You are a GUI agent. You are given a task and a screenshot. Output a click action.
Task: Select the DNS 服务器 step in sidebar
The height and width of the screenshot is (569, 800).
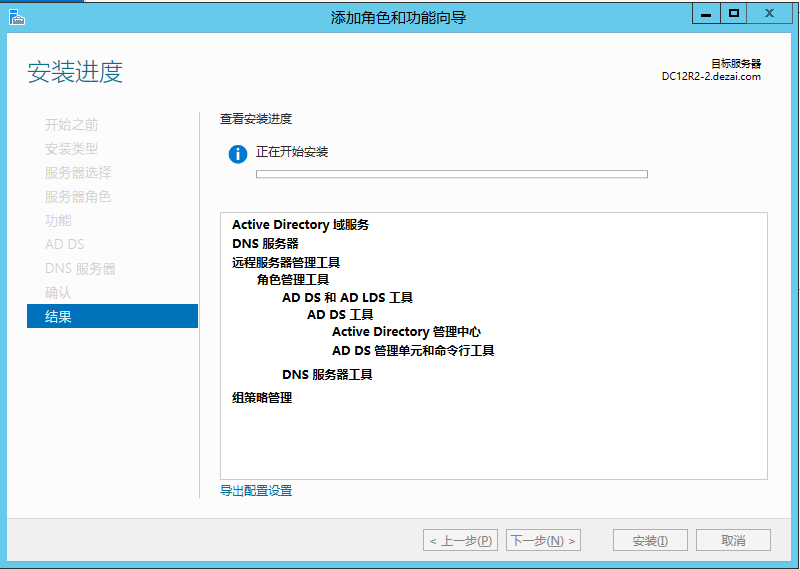[80, 268]
